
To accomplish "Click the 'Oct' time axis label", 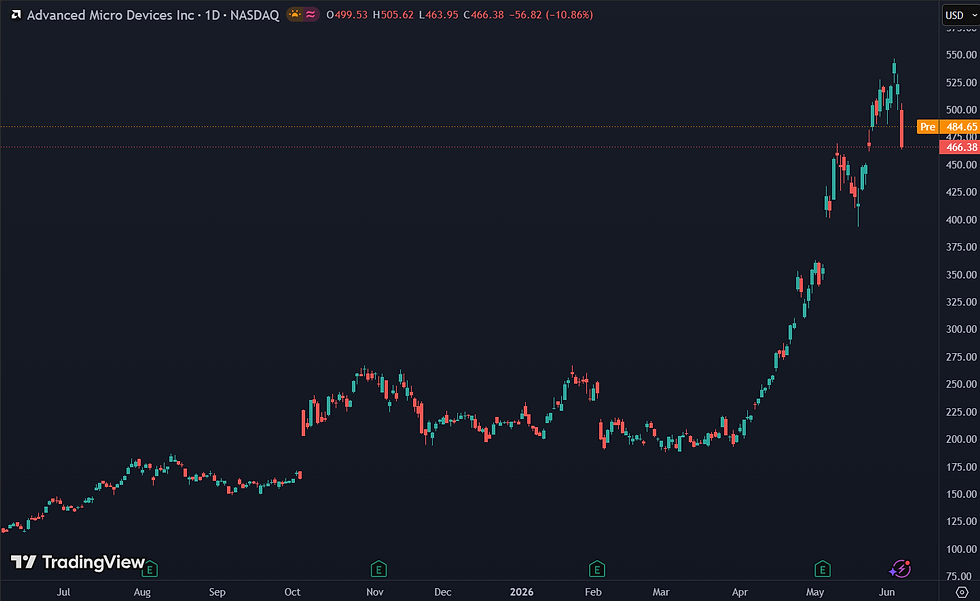I will [x=292, y=592].
